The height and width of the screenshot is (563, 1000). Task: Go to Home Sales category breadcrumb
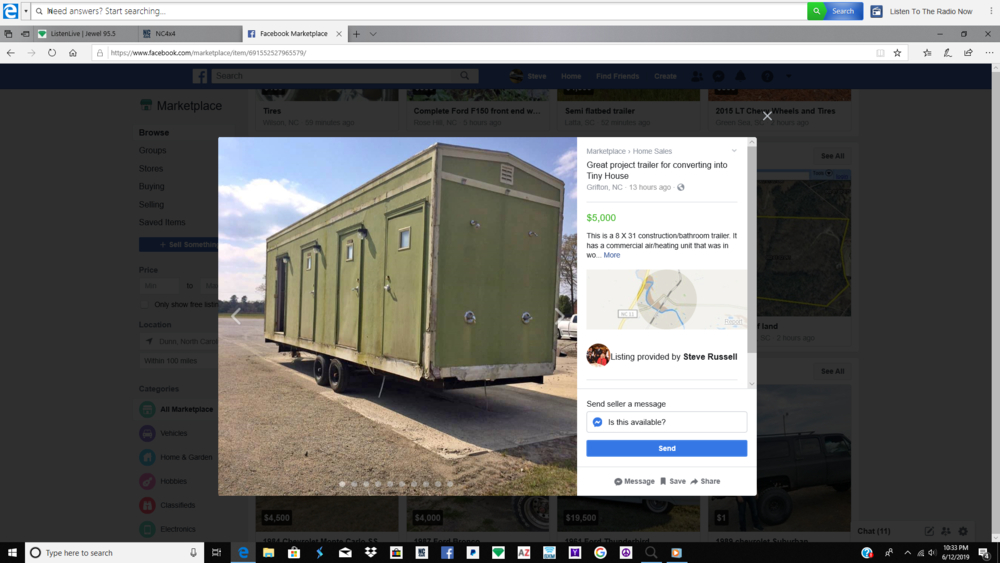click(652, 151)
